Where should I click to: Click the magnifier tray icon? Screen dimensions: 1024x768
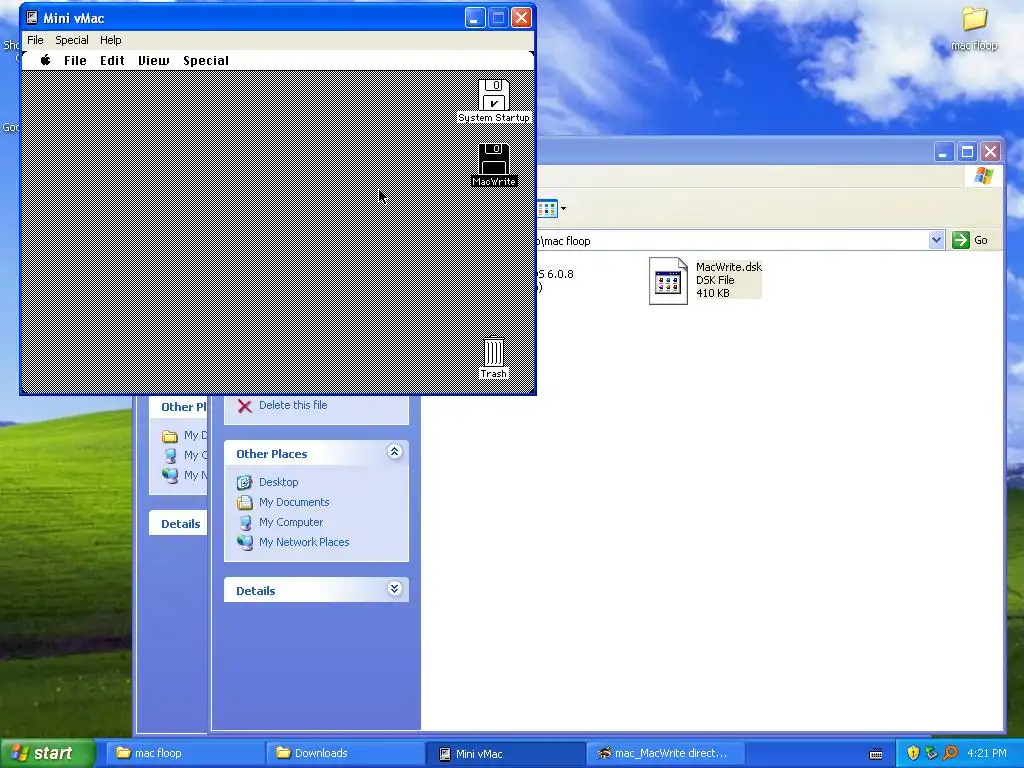(x=950, y=753)
